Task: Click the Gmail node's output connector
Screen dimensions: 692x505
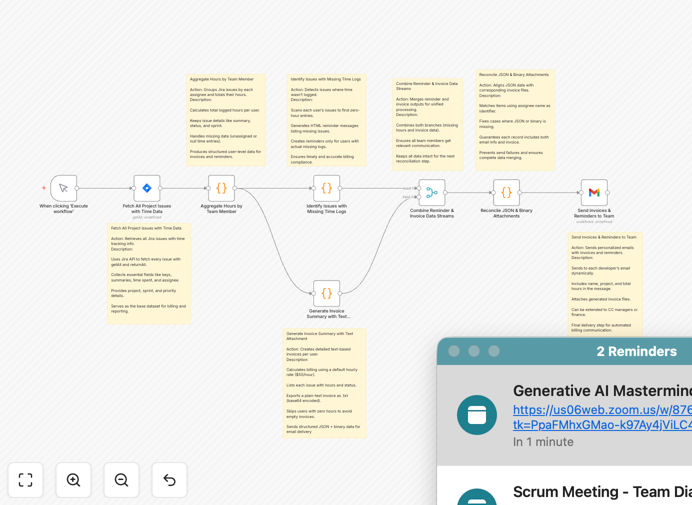Action: pyautogui.click(x=608, y=192)
